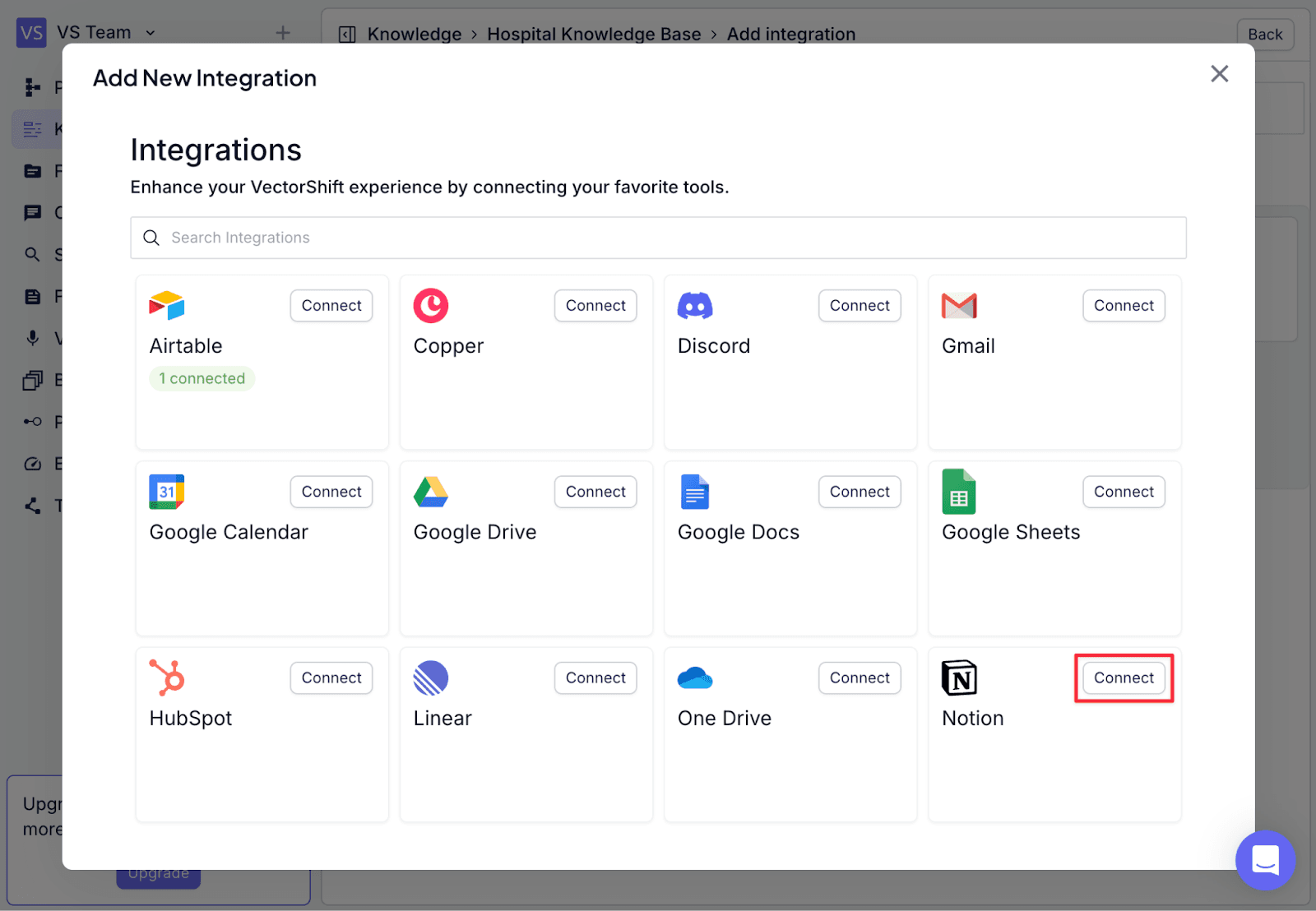The width and height of the screenshot is (1316, 911).
Task: Open the microphone icon in the sidebar
Action: click(33, 338)
